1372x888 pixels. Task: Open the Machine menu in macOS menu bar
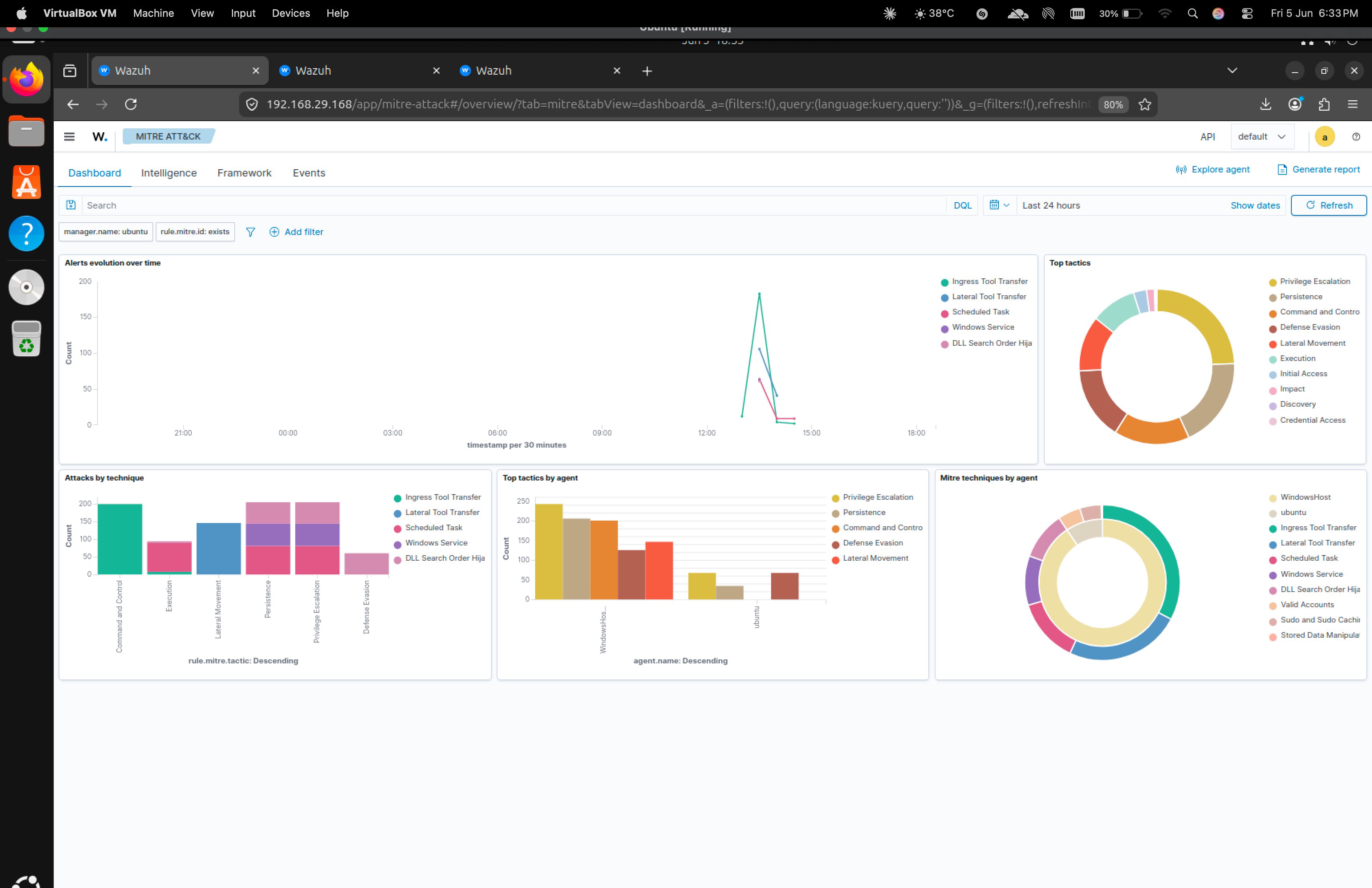coord(153,13)
